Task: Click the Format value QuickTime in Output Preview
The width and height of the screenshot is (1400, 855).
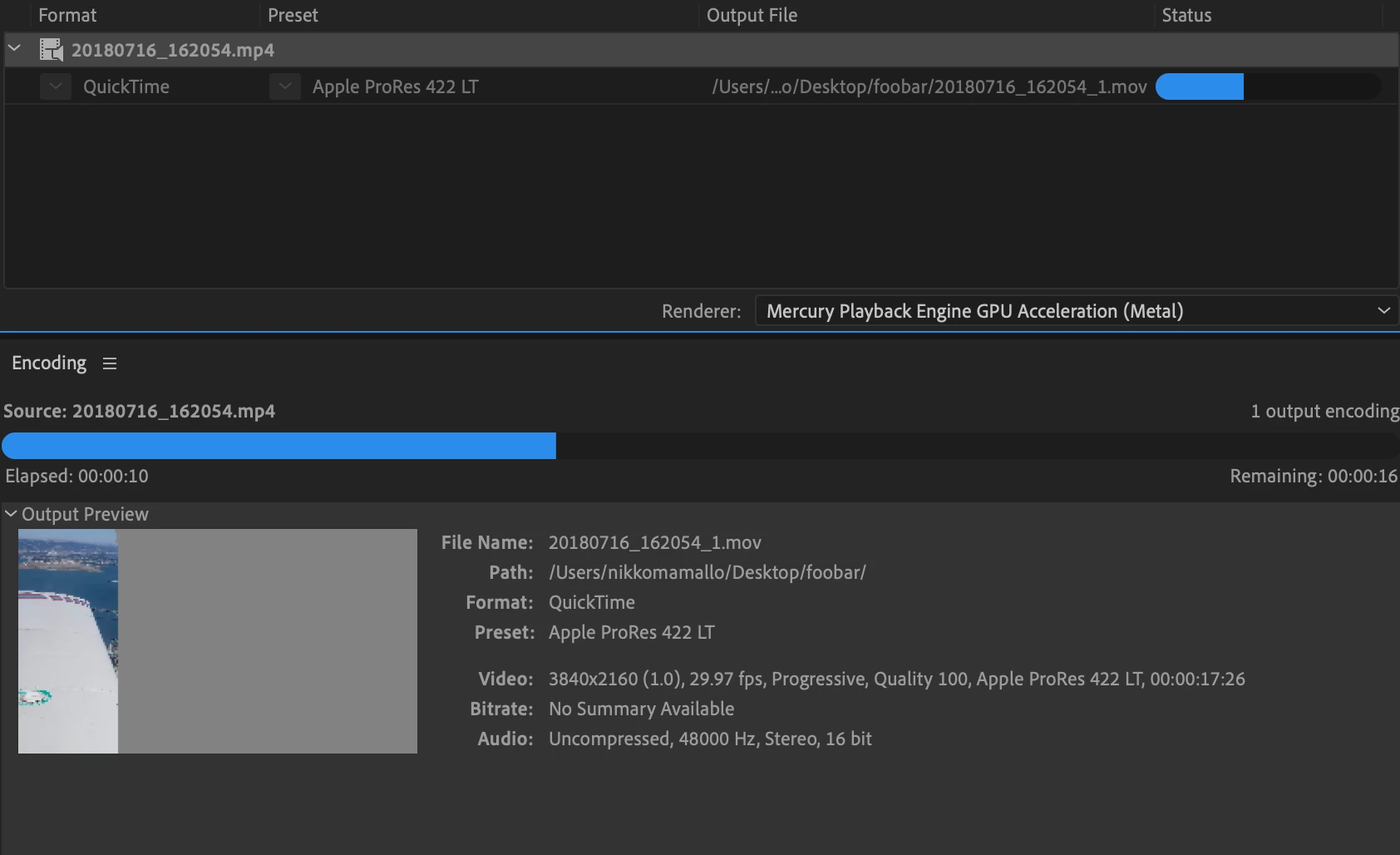Action: coord(592,602)
